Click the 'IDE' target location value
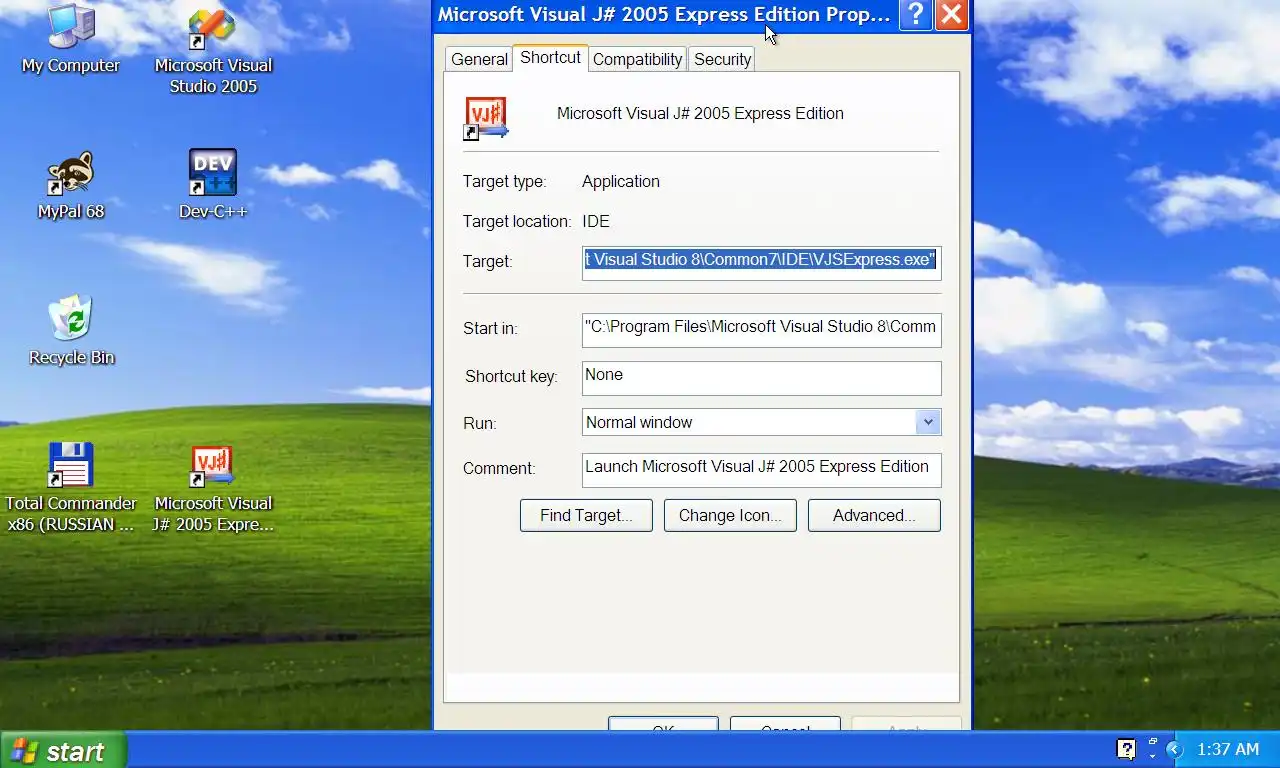This screenshot has height=768, width=1280. pos(596,221)
